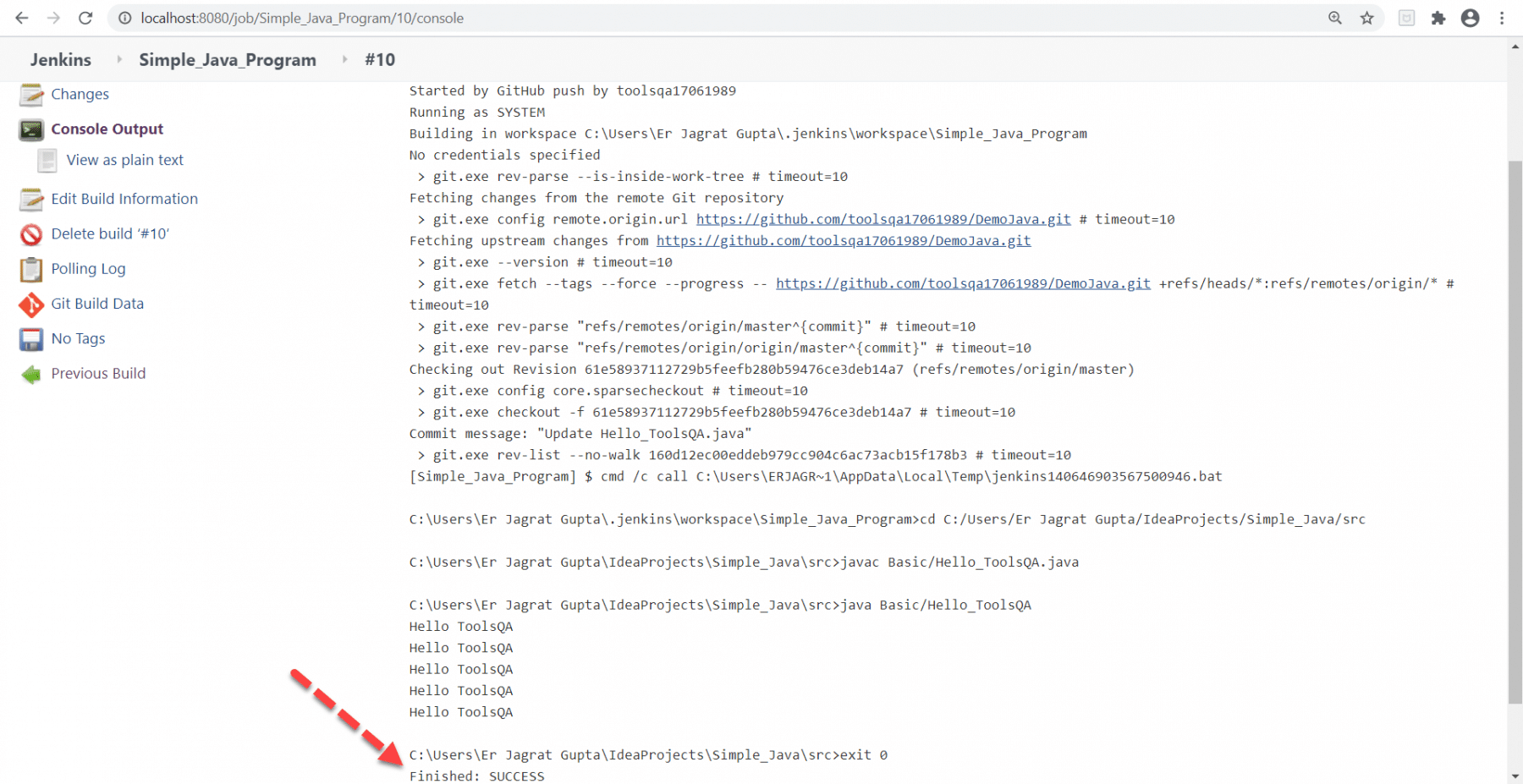Click the Console Output terminal icon
Viewport: 1523px width, 784px height.
click(x=31, y=129)
